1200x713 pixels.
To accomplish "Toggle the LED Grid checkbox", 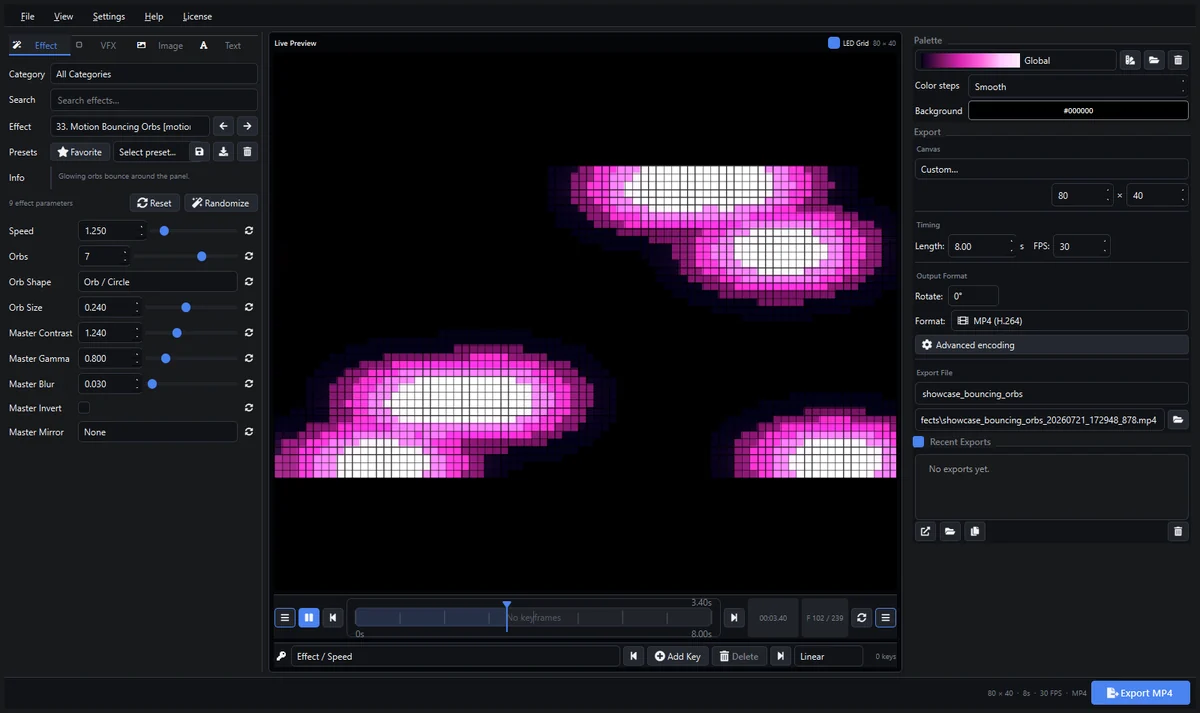I will point(834,43).
